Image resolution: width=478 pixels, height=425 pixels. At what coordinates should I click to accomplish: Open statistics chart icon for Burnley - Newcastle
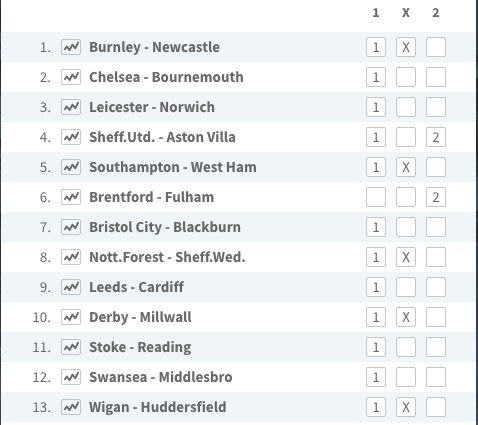[x=71, y=47]
